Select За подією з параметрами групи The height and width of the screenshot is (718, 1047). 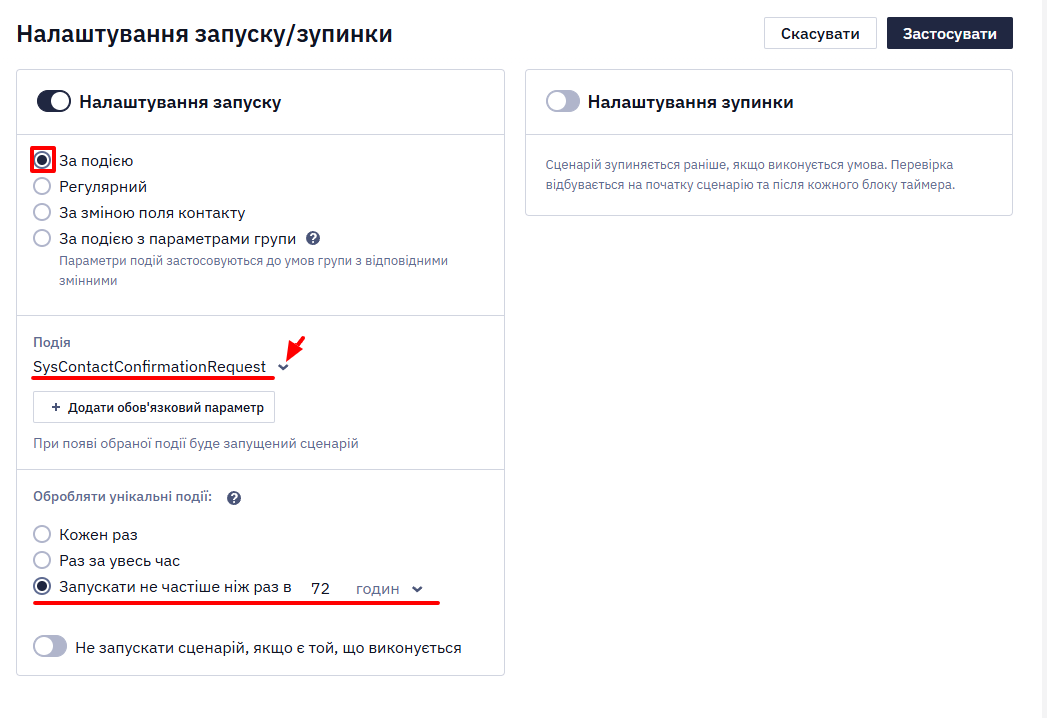click(42, 238)
